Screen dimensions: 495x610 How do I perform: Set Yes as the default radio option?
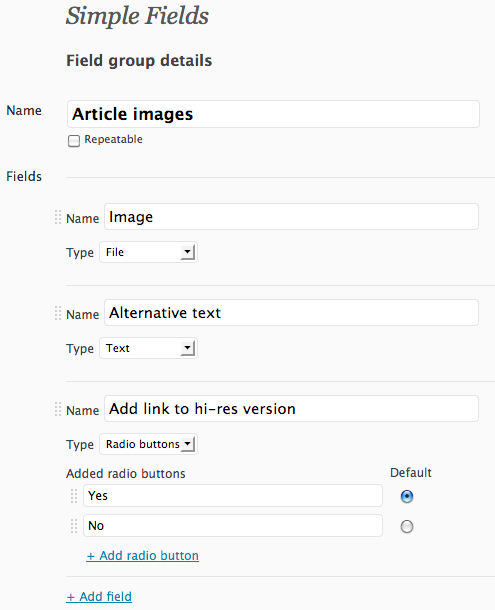(407, 496)
